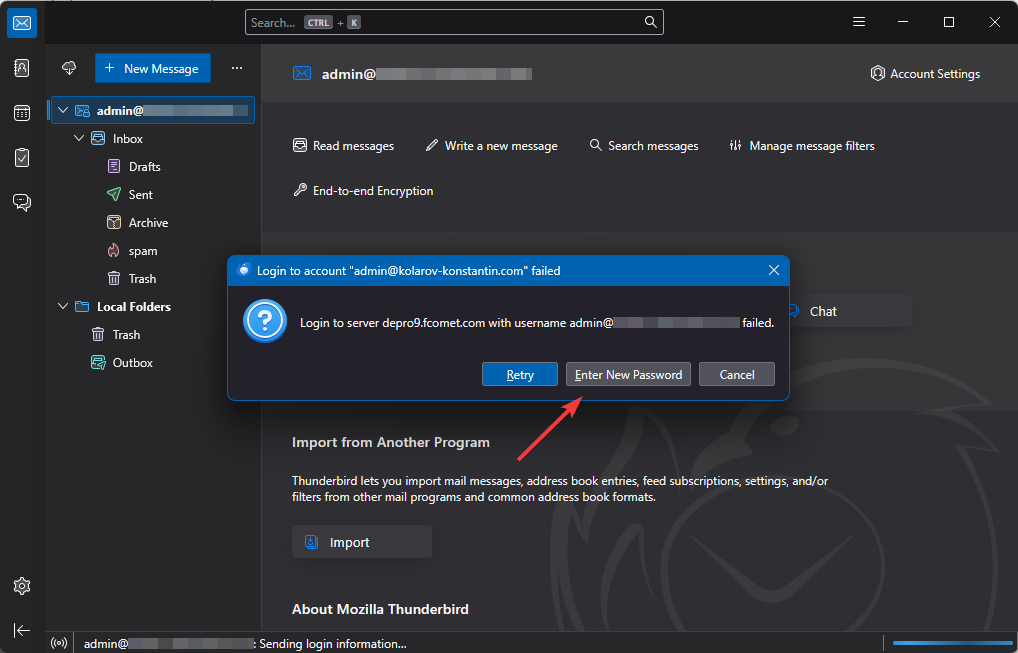Image resolution: width=1018 pixels, height=653 pixels.
Task: Click the status bar progress meter
Action: [953, 643]
